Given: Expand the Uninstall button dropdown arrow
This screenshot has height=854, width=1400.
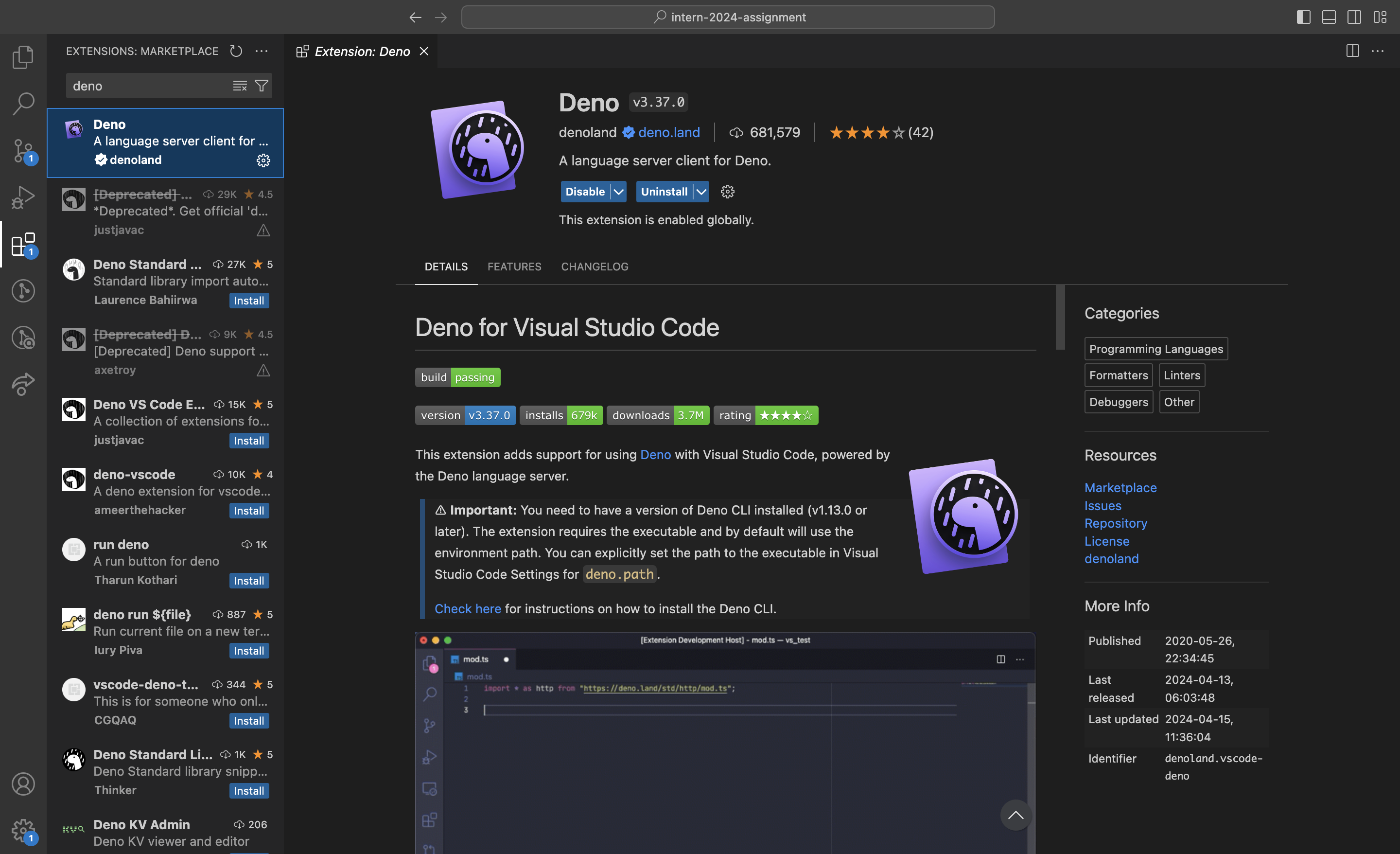Looking at the screenshot, I should coord(702,192).
